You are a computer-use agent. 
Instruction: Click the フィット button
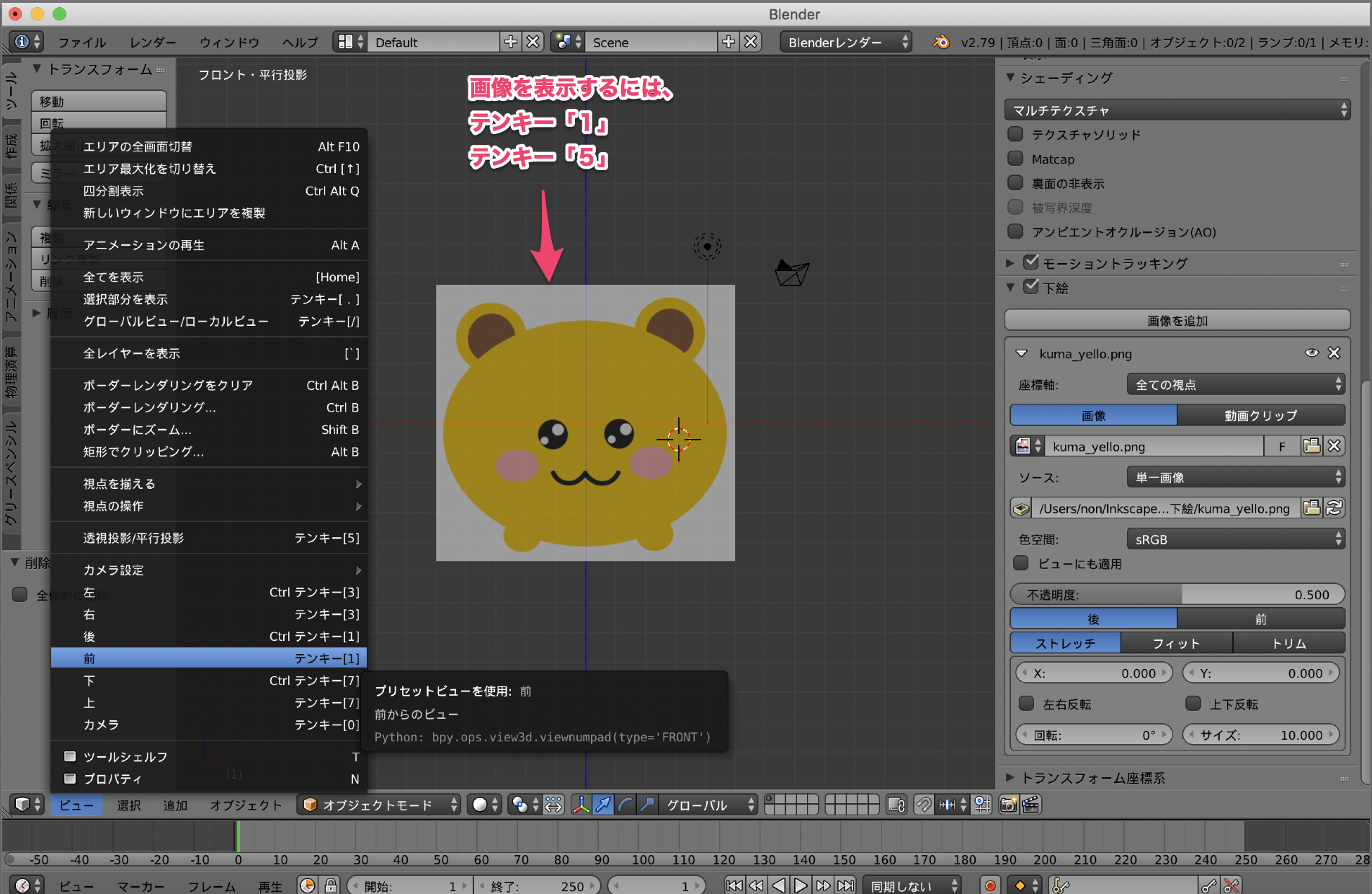(x=1177, y=642)
